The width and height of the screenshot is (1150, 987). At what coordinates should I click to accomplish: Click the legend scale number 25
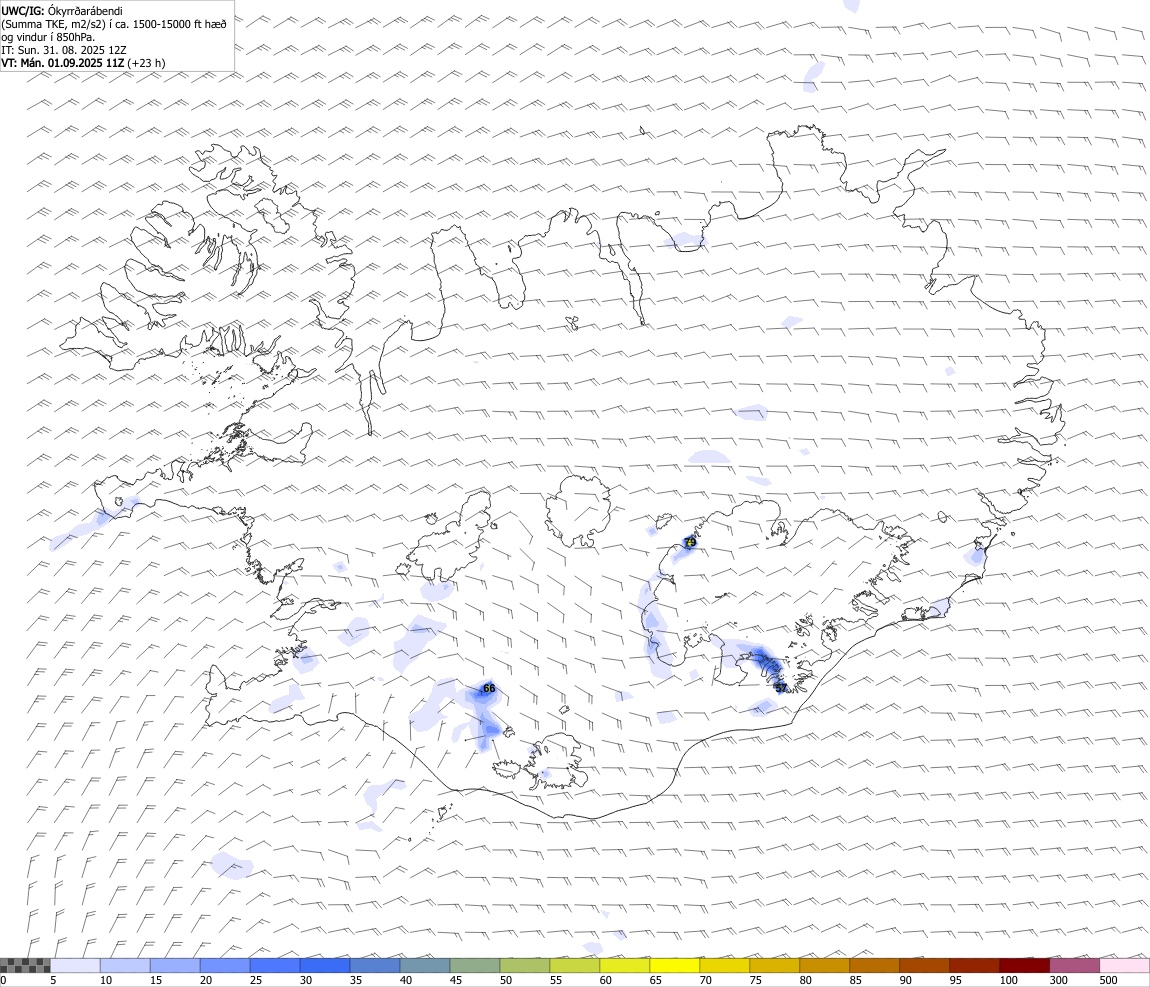pos(256,980)
